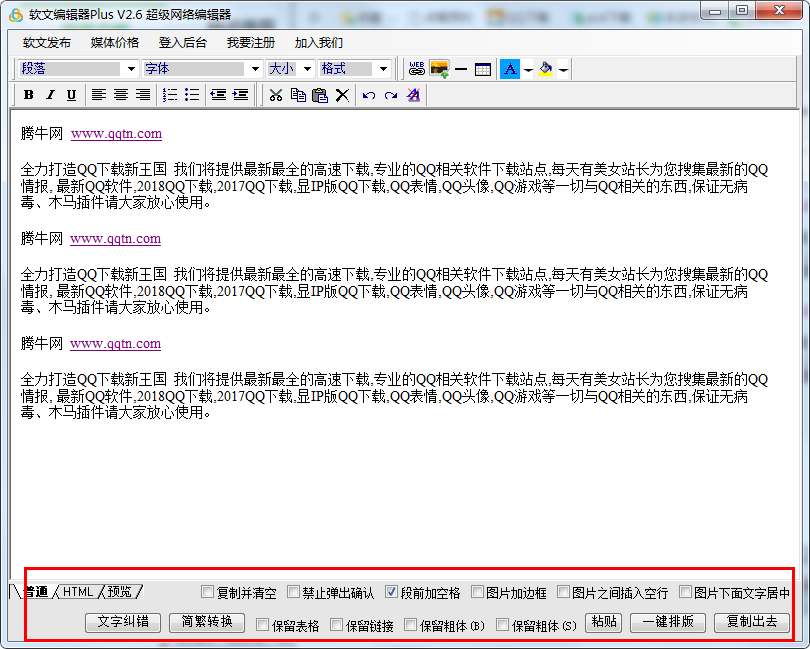
Task: Enable the 复制并清空 checkbox
Action: pos(208,592)
